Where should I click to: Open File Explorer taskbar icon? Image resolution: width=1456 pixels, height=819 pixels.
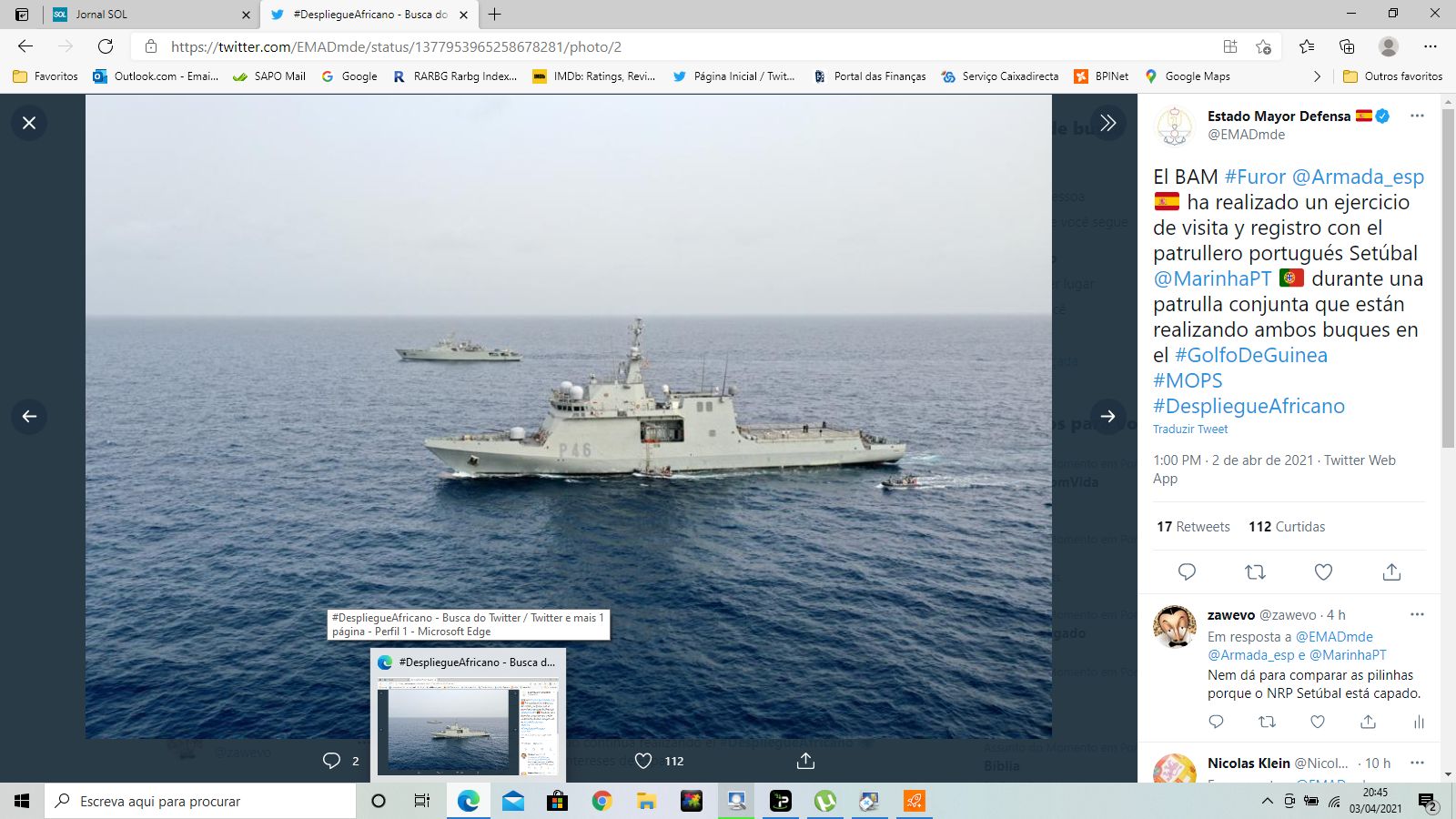click(646, 801)
